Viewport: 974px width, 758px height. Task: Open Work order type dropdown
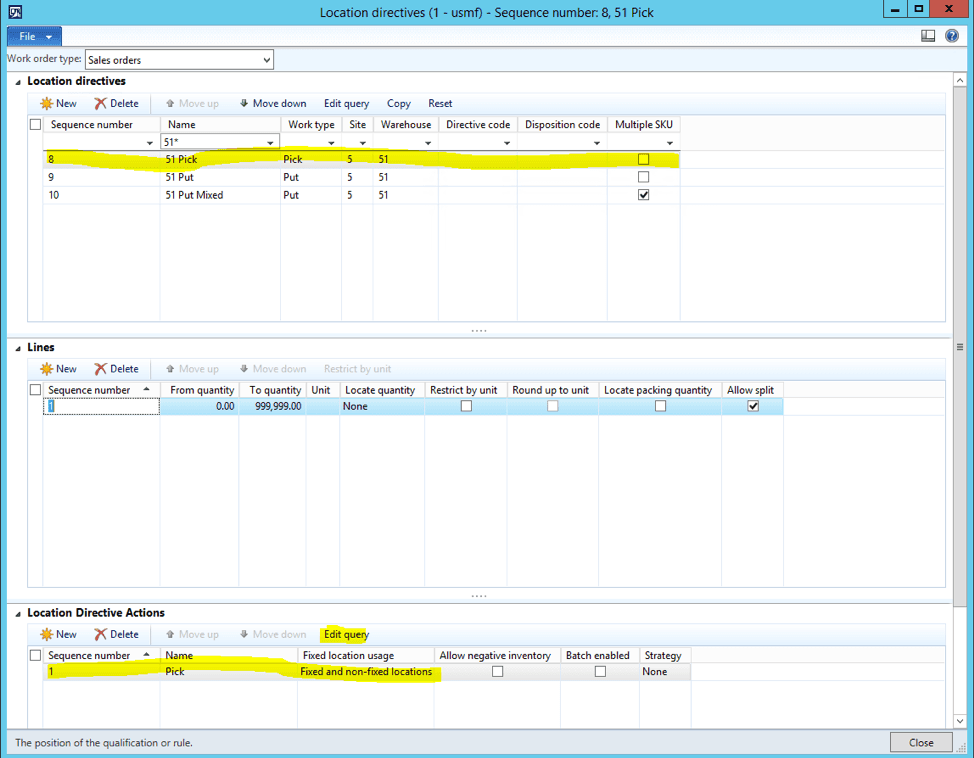click(x=266, y=60)
